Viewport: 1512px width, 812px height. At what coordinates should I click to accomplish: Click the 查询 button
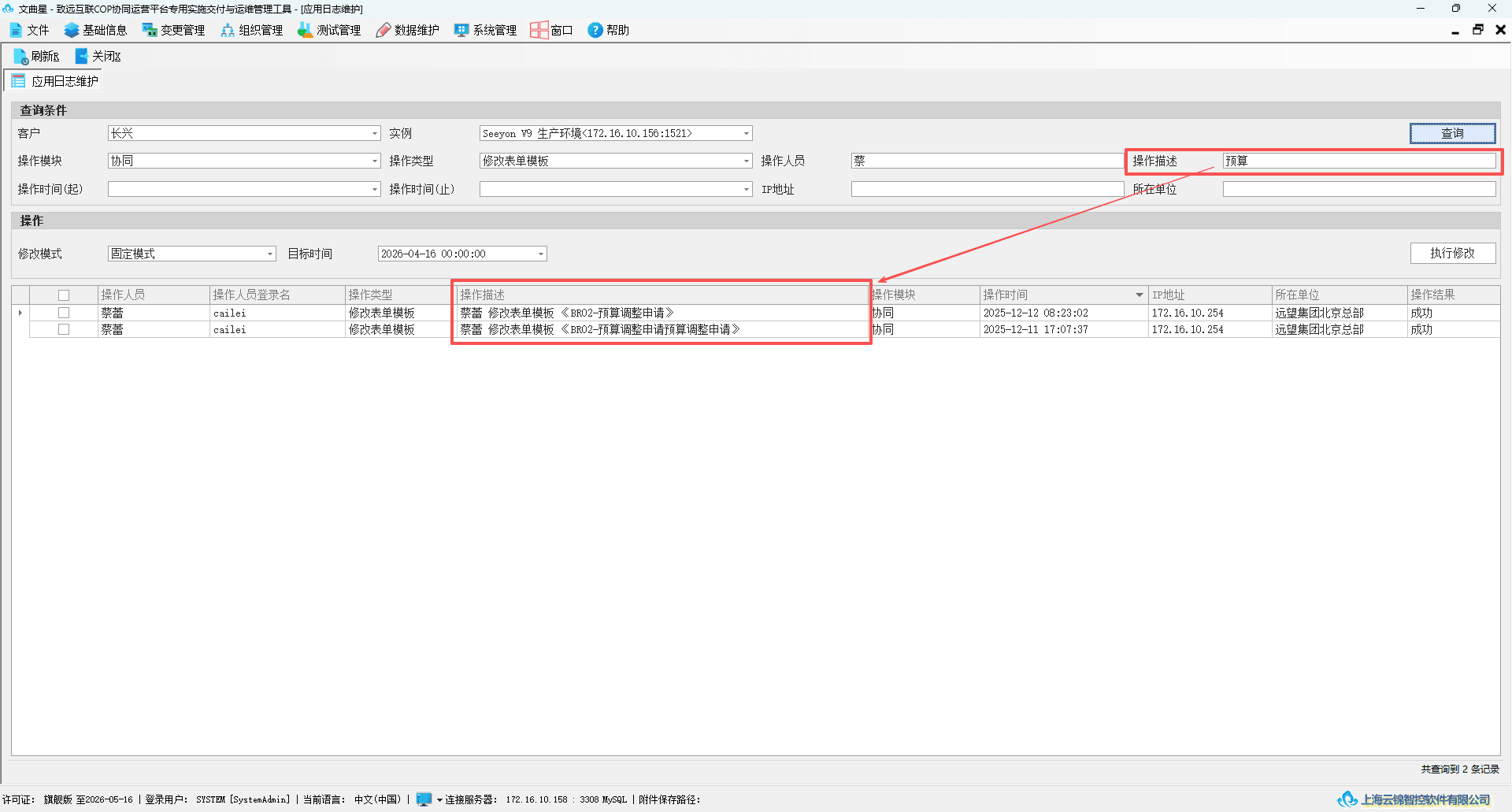(1452, 133)
